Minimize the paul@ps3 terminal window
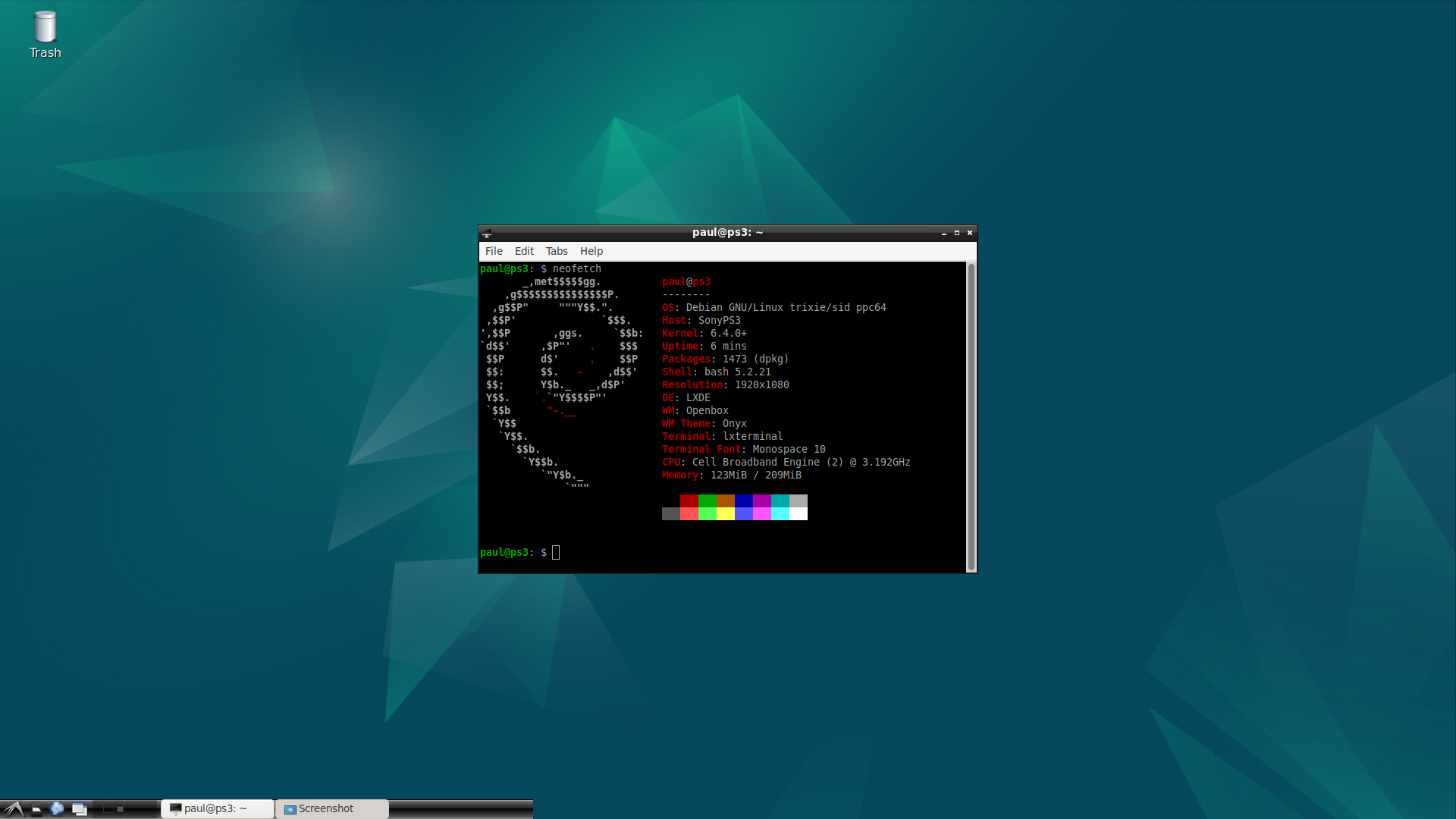 click(x=944, y=233)
